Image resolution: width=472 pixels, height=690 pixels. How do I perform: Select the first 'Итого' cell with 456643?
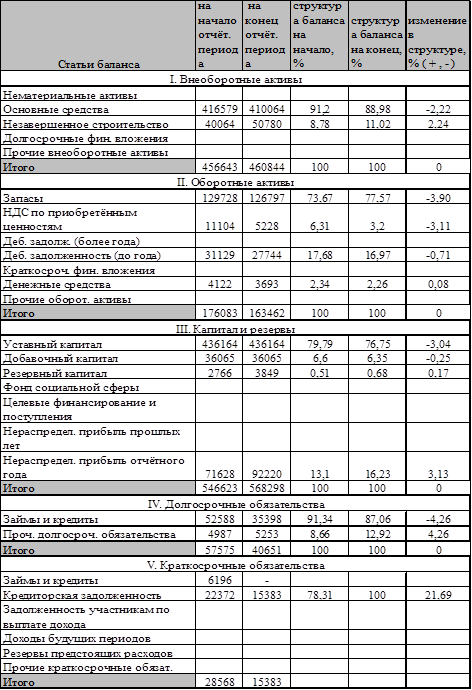point(219,167)
